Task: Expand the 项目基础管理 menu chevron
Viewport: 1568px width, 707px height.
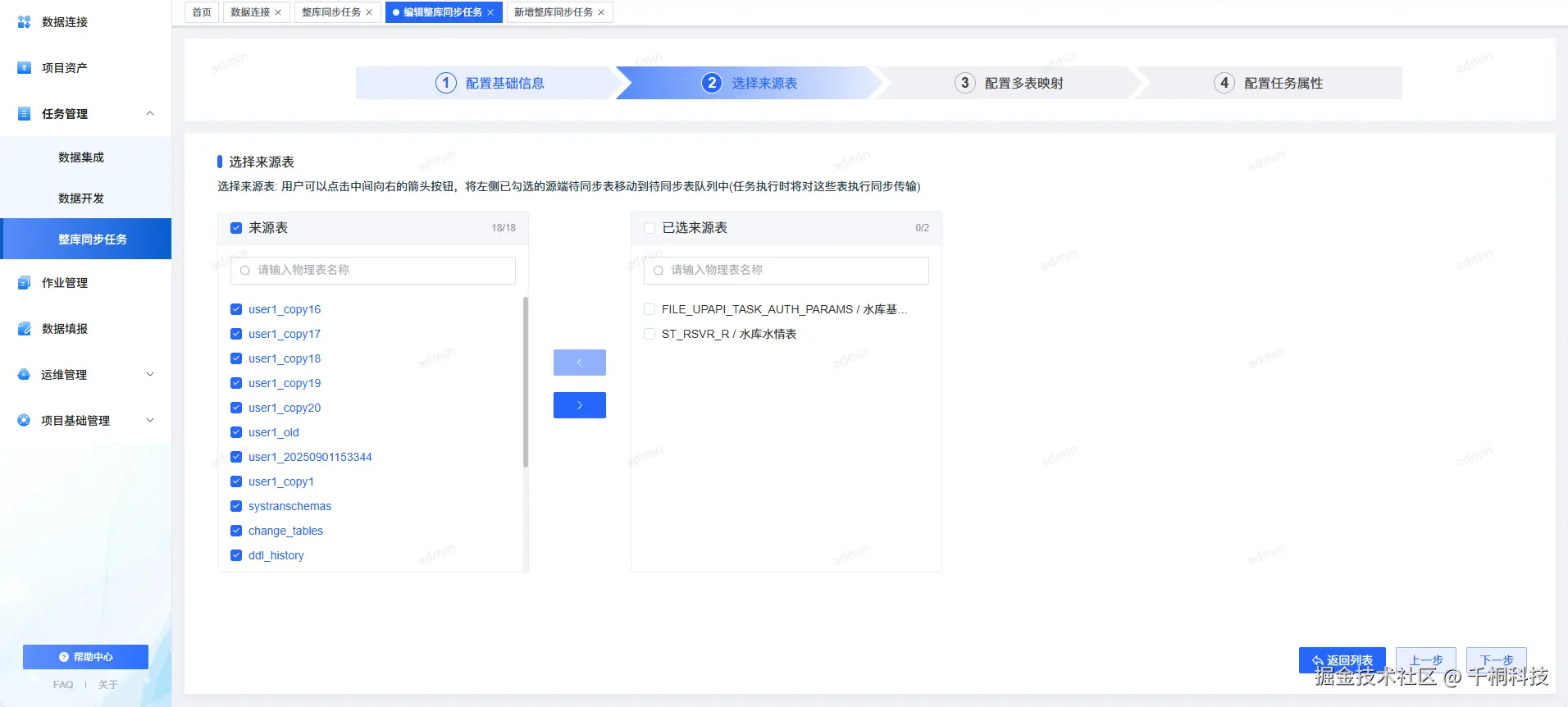Action: coord(150,421)
